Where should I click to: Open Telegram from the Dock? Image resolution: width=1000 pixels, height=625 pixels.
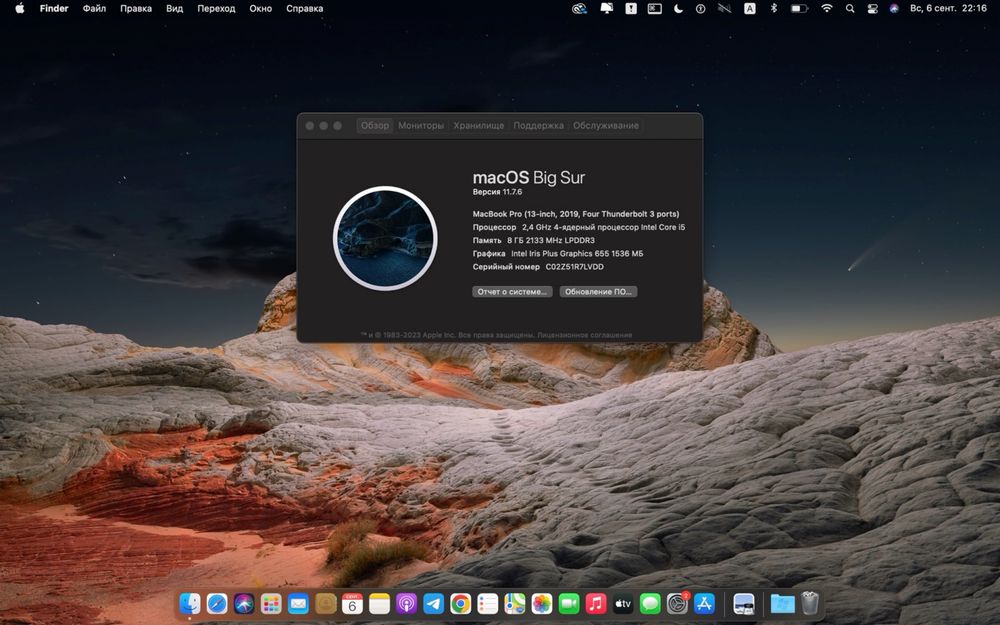click(x=434, y=603)
